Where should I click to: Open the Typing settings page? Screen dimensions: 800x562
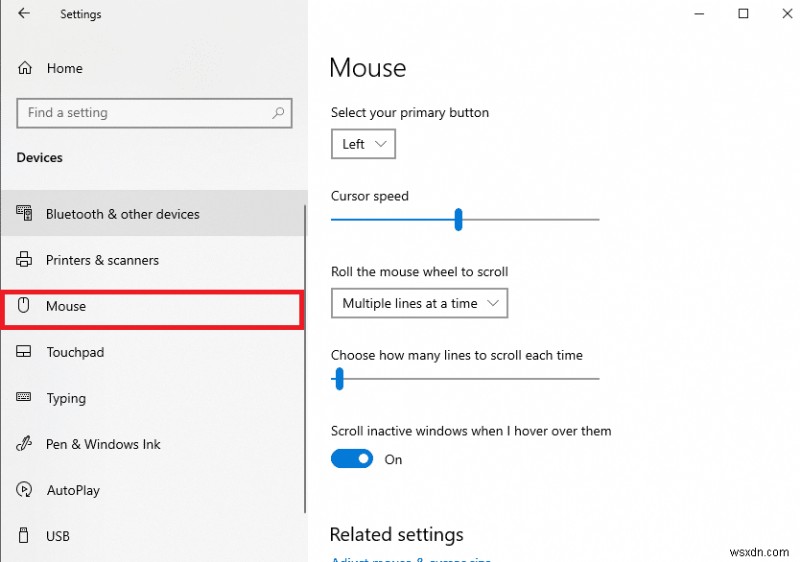(x=153, y=398)
